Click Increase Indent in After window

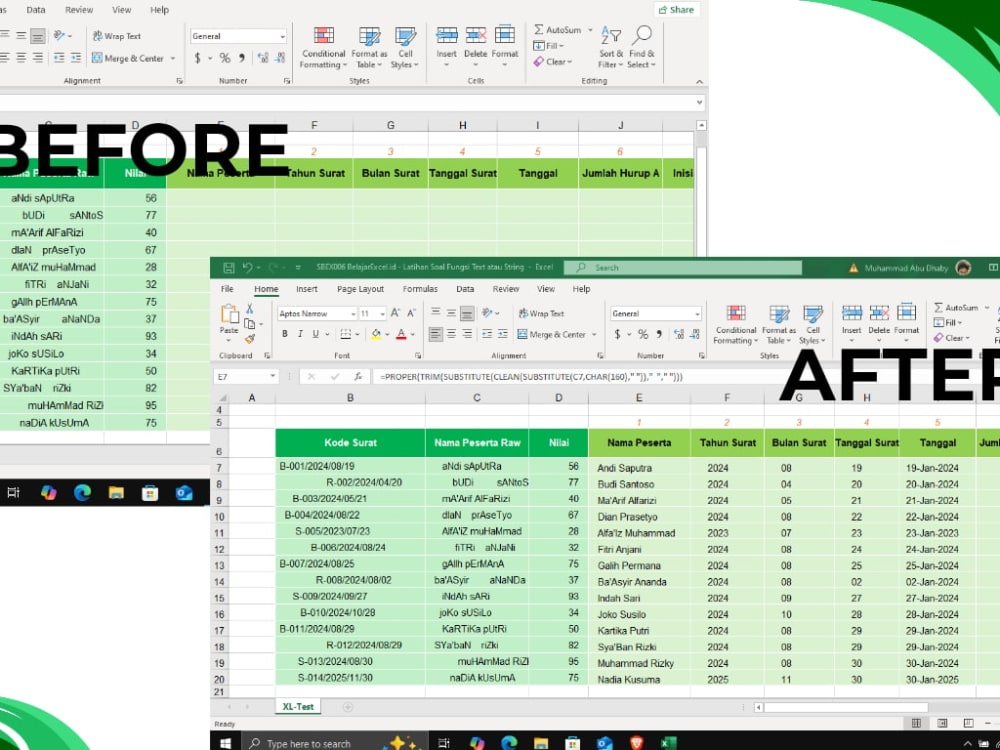pyautogui.click(x=503, y=334)
